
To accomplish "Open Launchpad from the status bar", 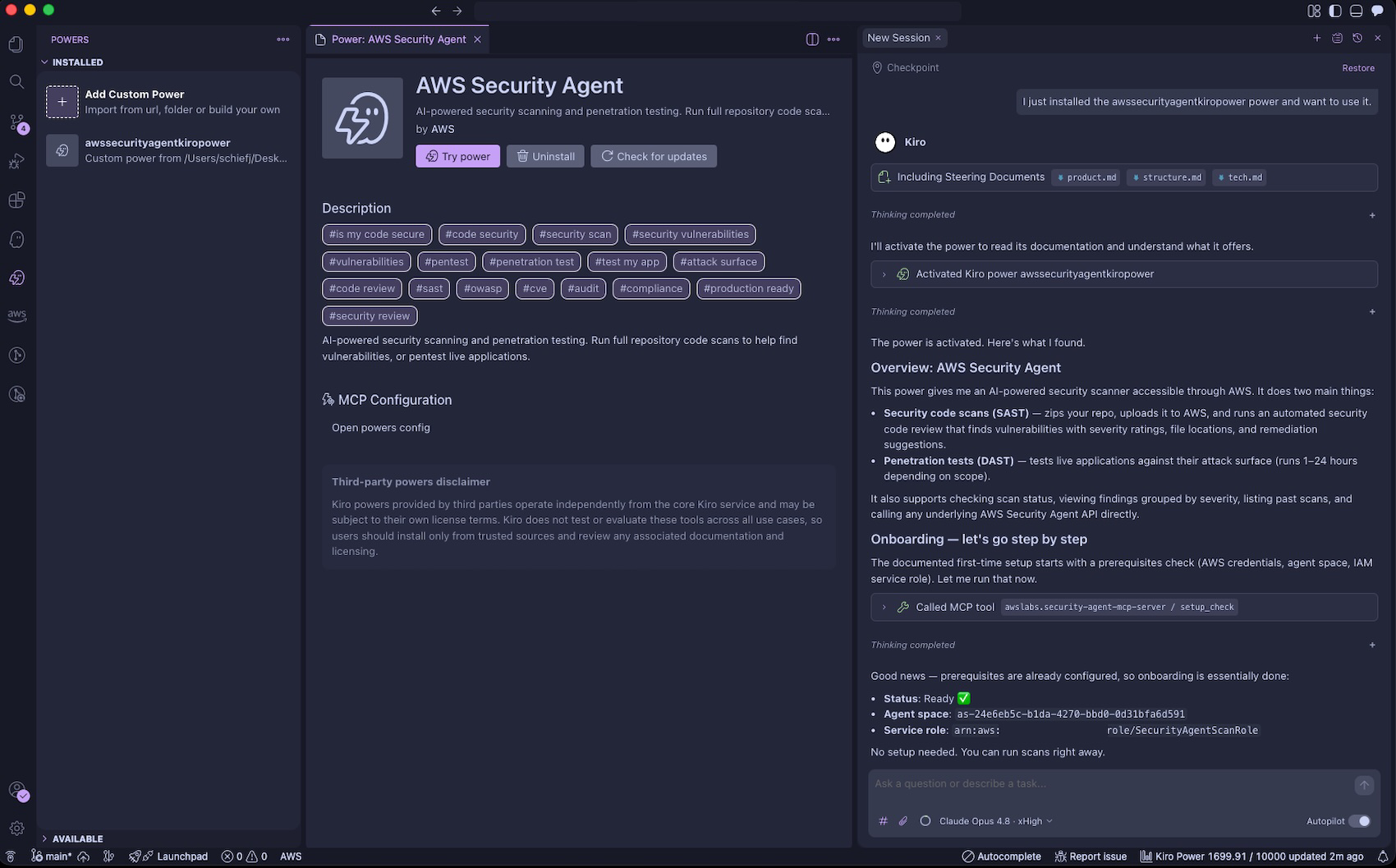I will pos(169,857).
